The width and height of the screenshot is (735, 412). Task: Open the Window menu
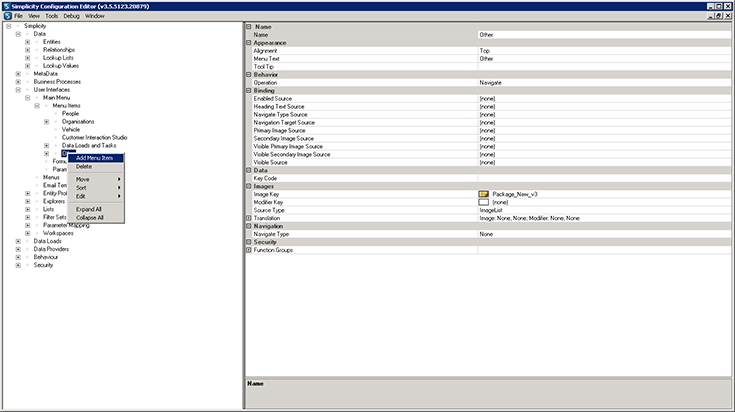[95, 16]
